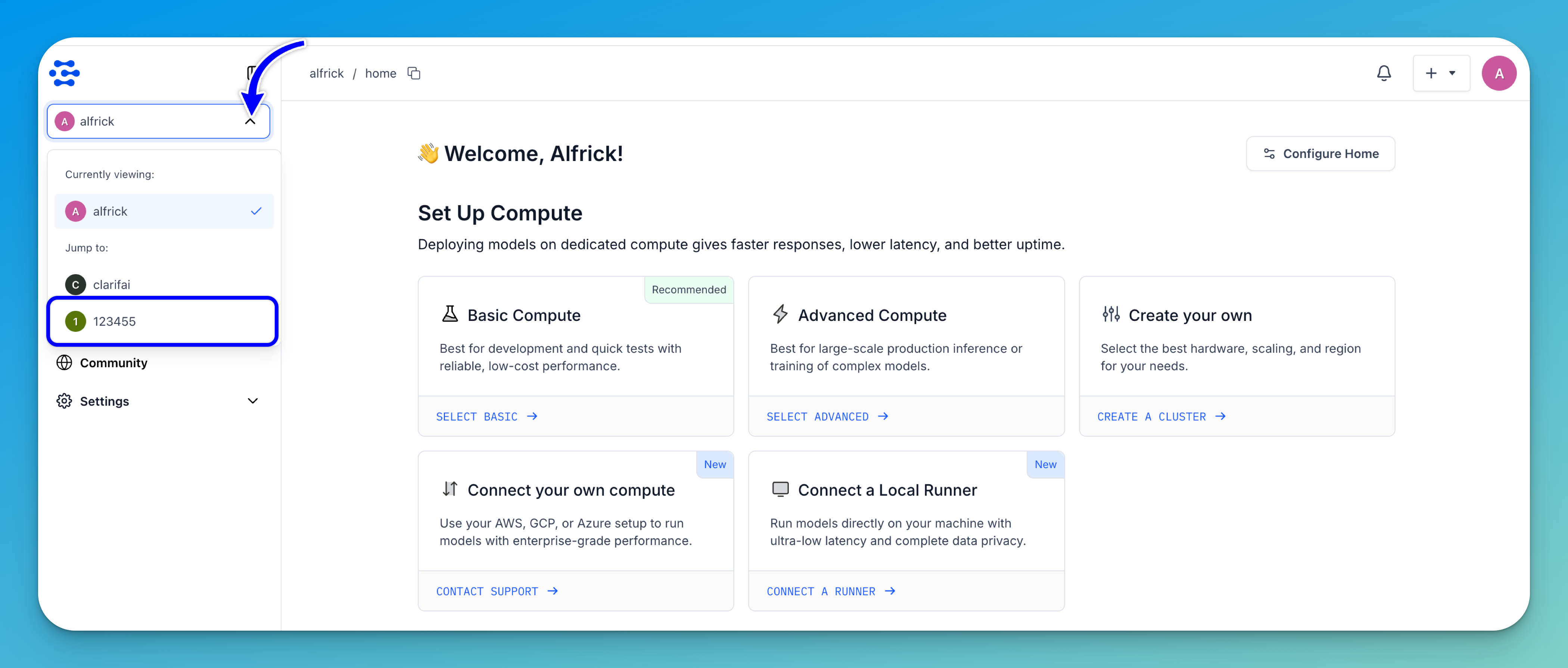Click the Create your own sliders icon

point(1111,314)
